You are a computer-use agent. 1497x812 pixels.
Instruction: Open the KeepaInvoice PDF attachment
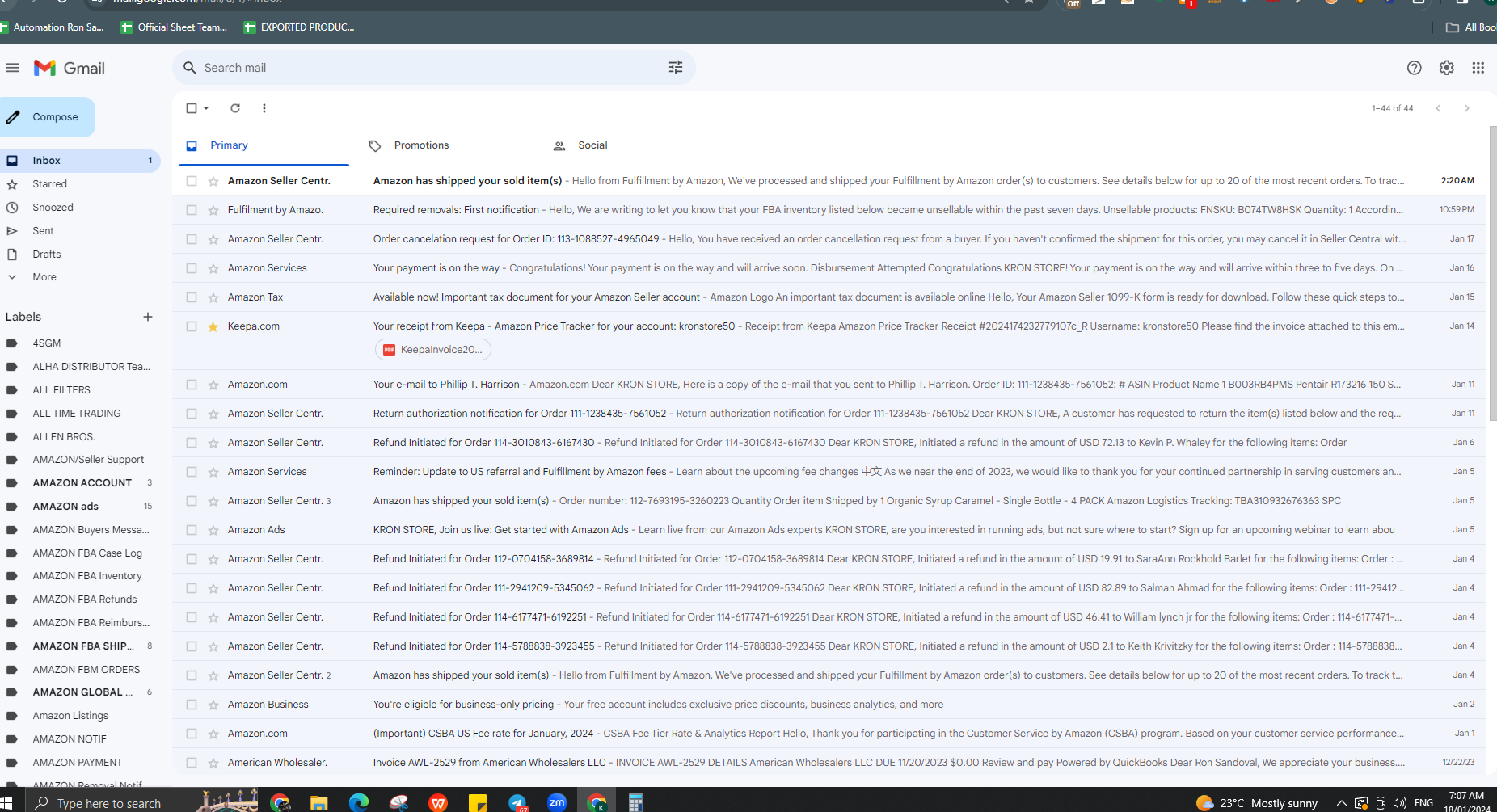(x=433, y=350)
